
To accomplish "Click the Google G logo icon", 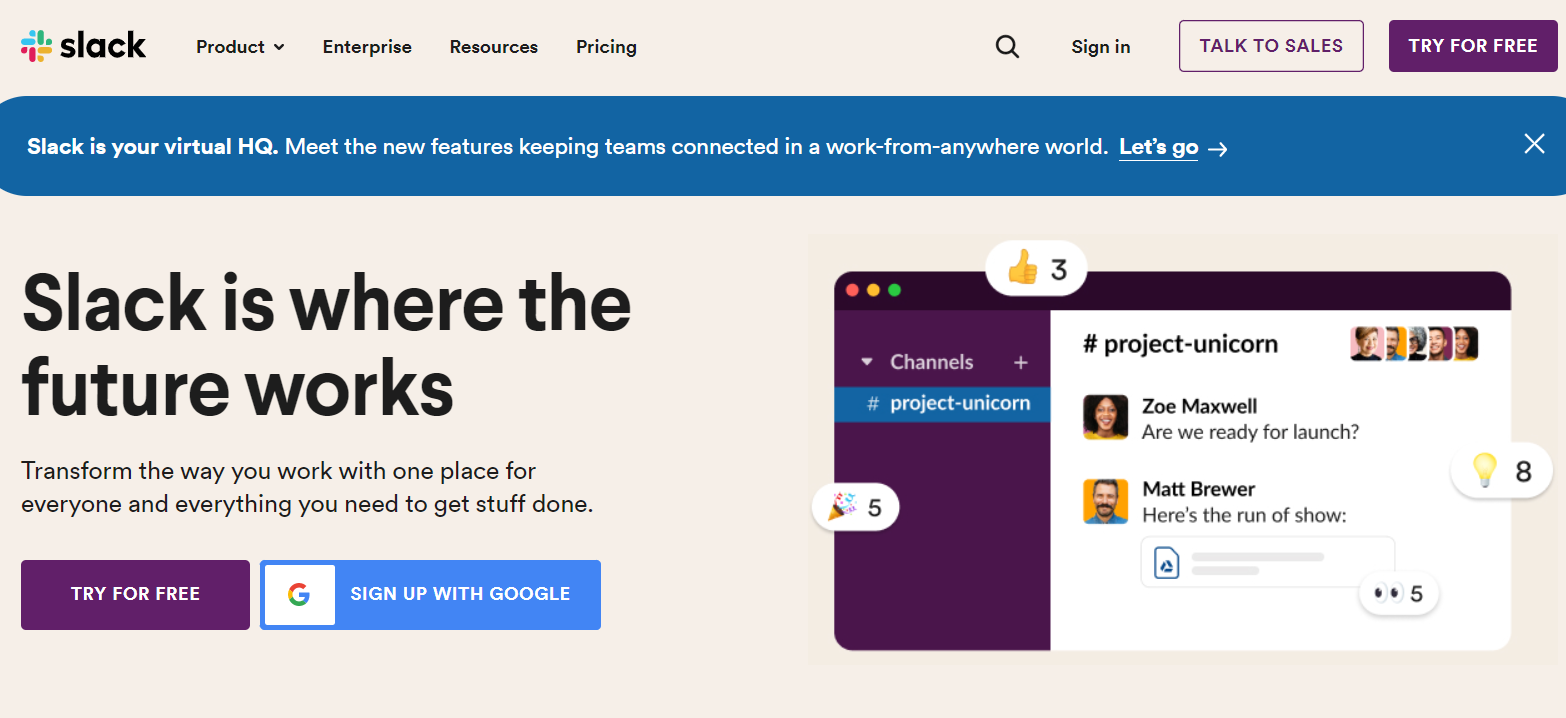I will (x=299, y=595).
